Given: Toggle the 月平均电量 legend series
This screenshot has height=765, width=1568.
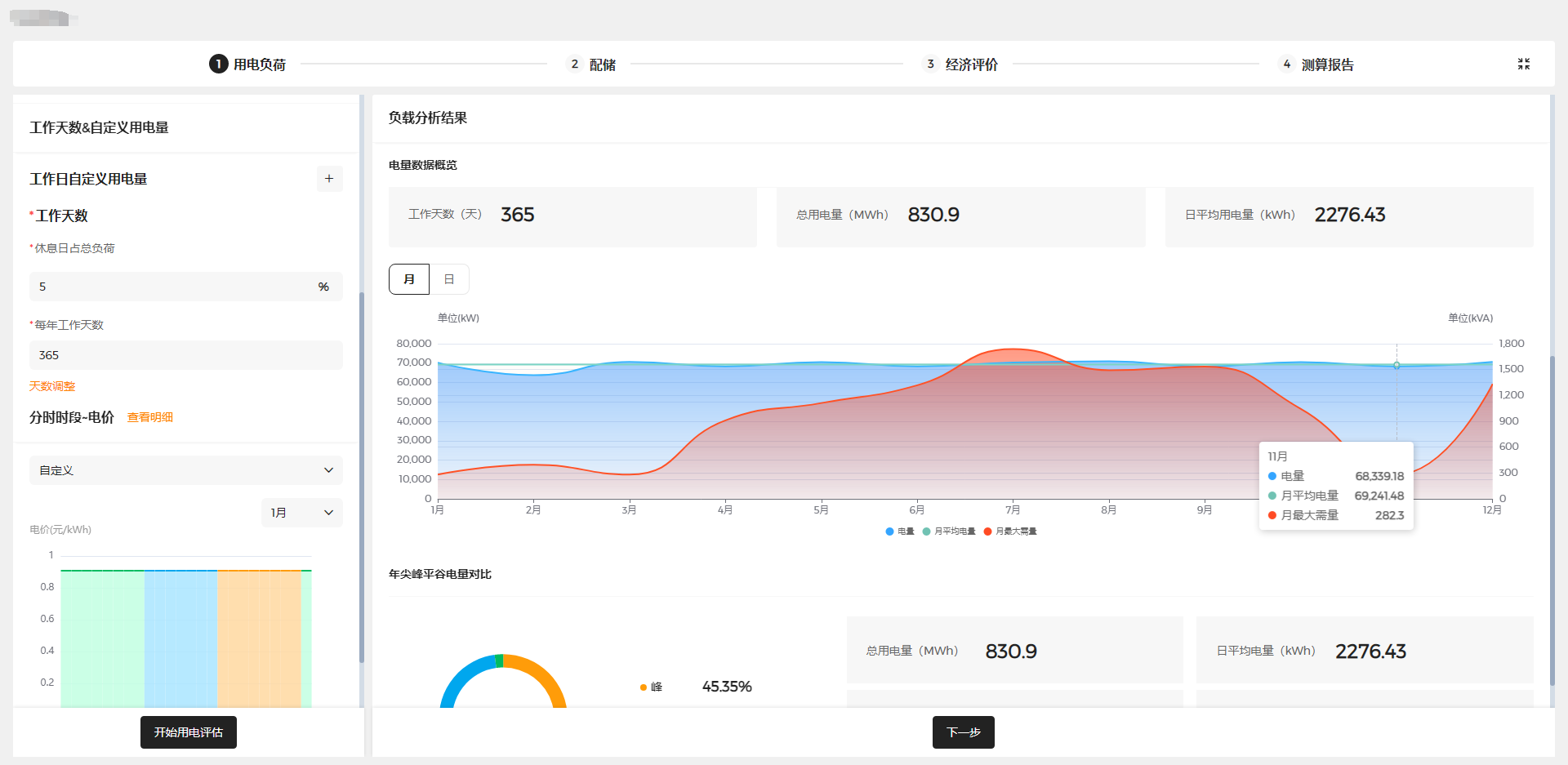Looking at the screenshot, I should 949,531.
